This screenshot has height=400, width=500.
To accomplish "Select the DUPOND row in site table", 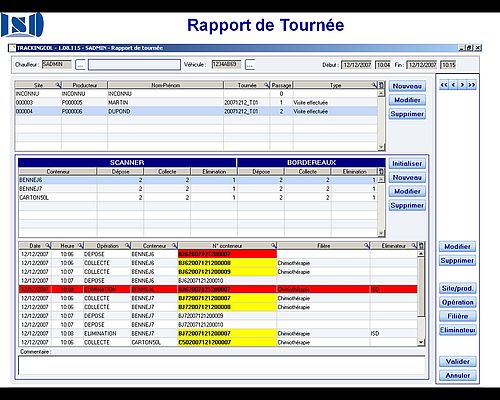I will click(196, 111).
